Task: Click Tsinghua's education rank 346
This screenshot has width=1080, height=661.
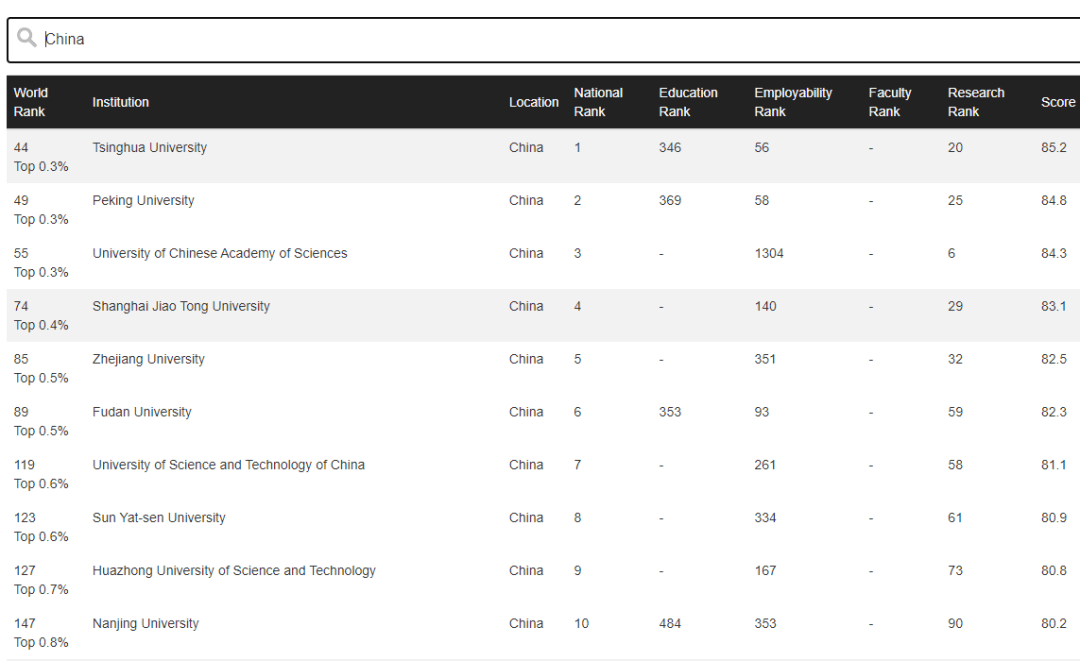Action: tap(669, 147)
